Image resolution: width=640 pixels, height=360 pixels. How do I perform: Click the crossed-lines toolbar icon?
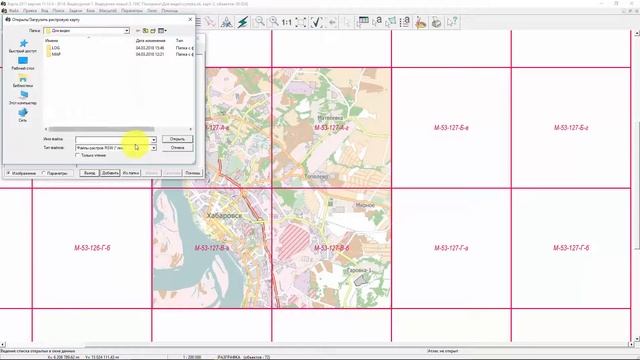210,22
